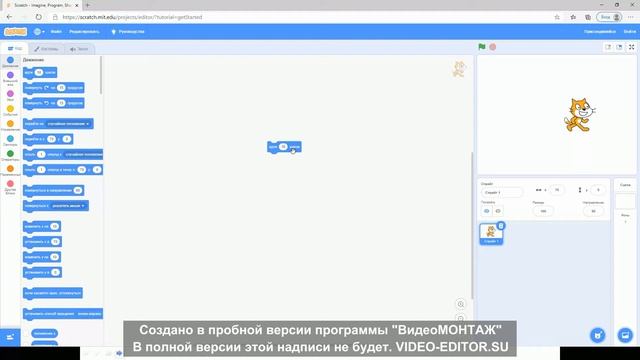Click the browser back arrow

9,17
